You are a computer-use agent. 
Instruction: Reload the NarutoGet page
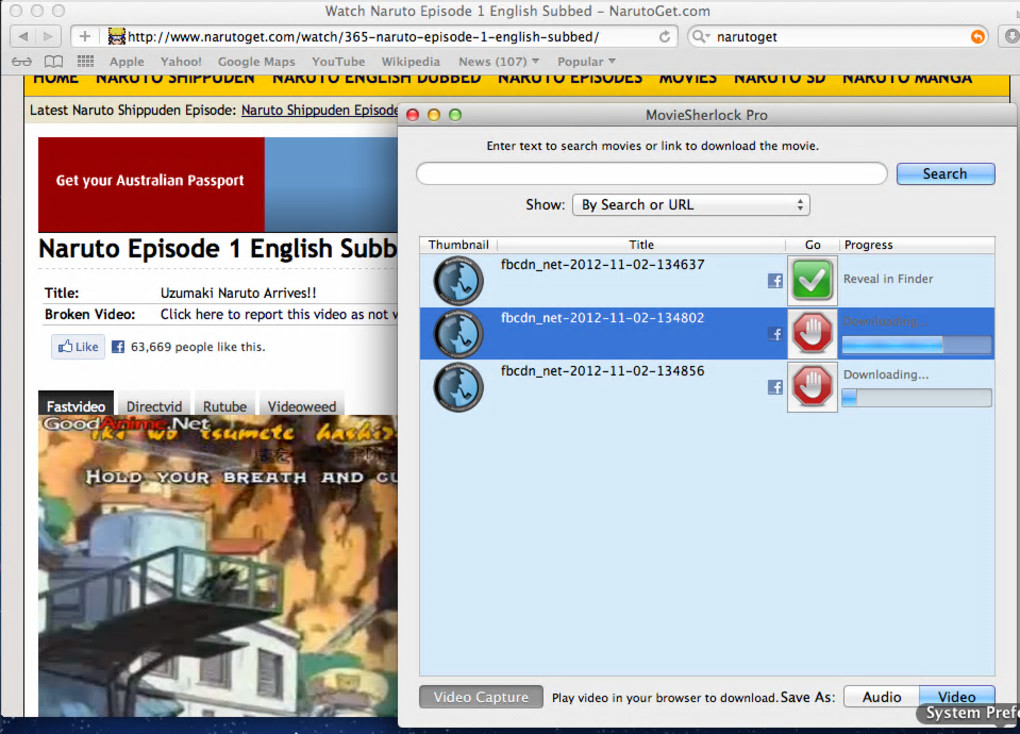(664, 36)
